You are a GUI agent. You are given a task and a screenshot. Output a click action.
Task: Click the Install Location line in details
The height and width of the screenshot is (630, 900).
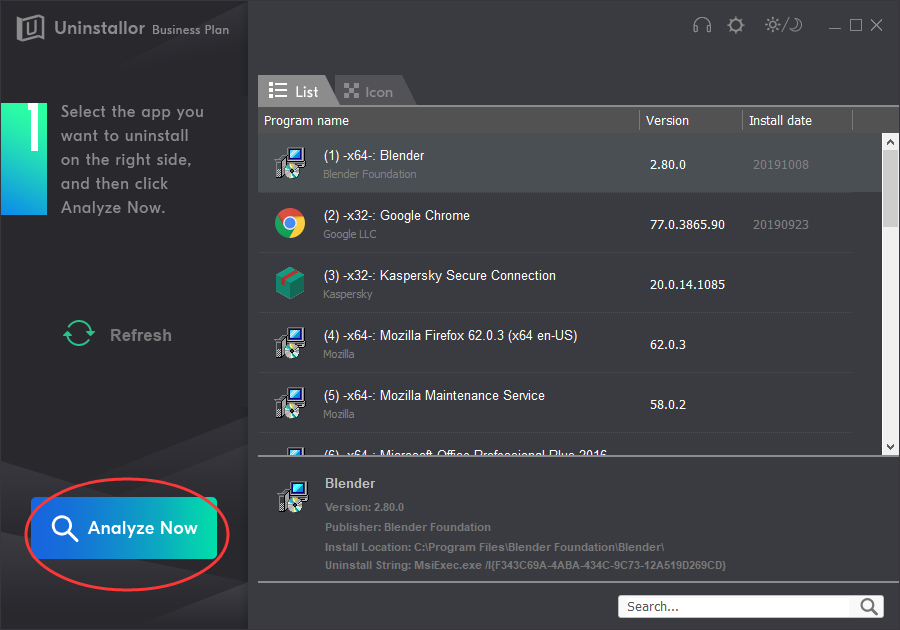[494, 547]
